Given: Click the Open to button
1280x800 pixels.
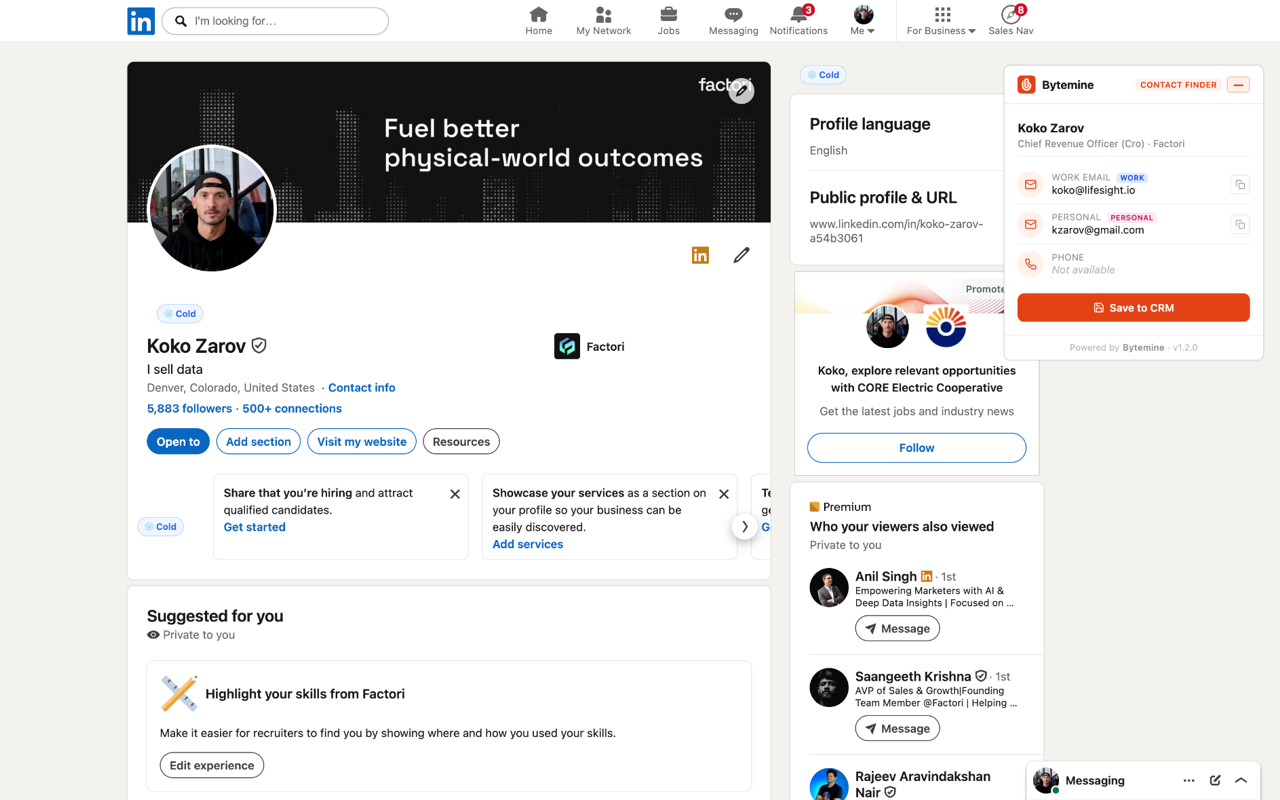Looking at the screenshot, I should pyautogui.click(x=178, y=441).
